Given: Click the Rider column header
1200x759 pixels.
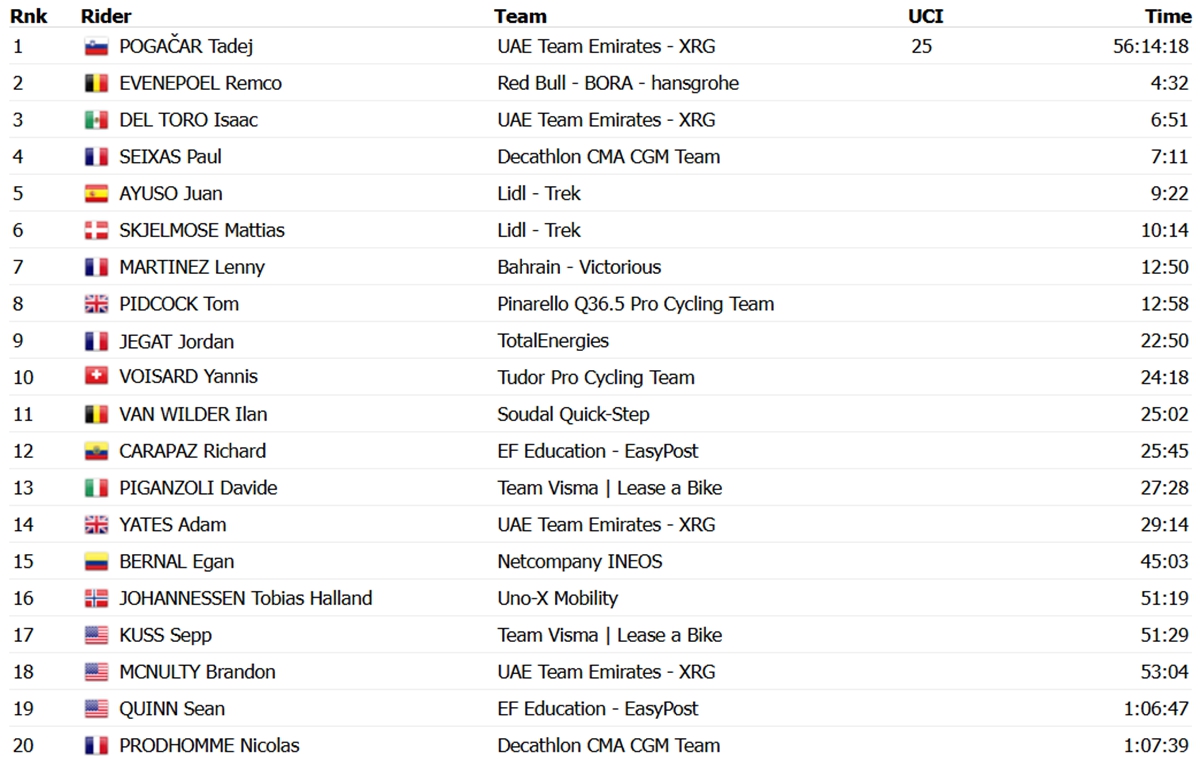Looking at the screenshot, I should coord(106,16).
